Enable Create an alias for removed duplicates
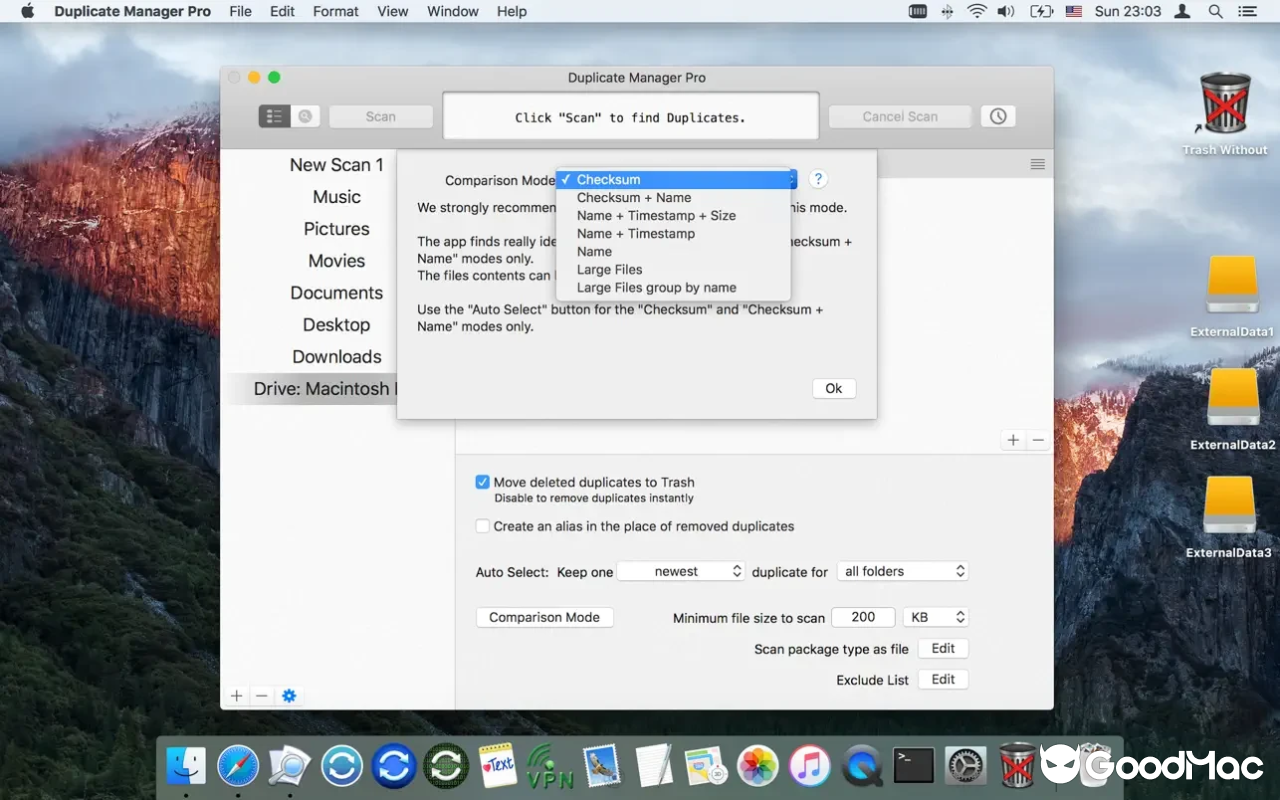The image size is (1280, 800). click(x=483, y=526)
